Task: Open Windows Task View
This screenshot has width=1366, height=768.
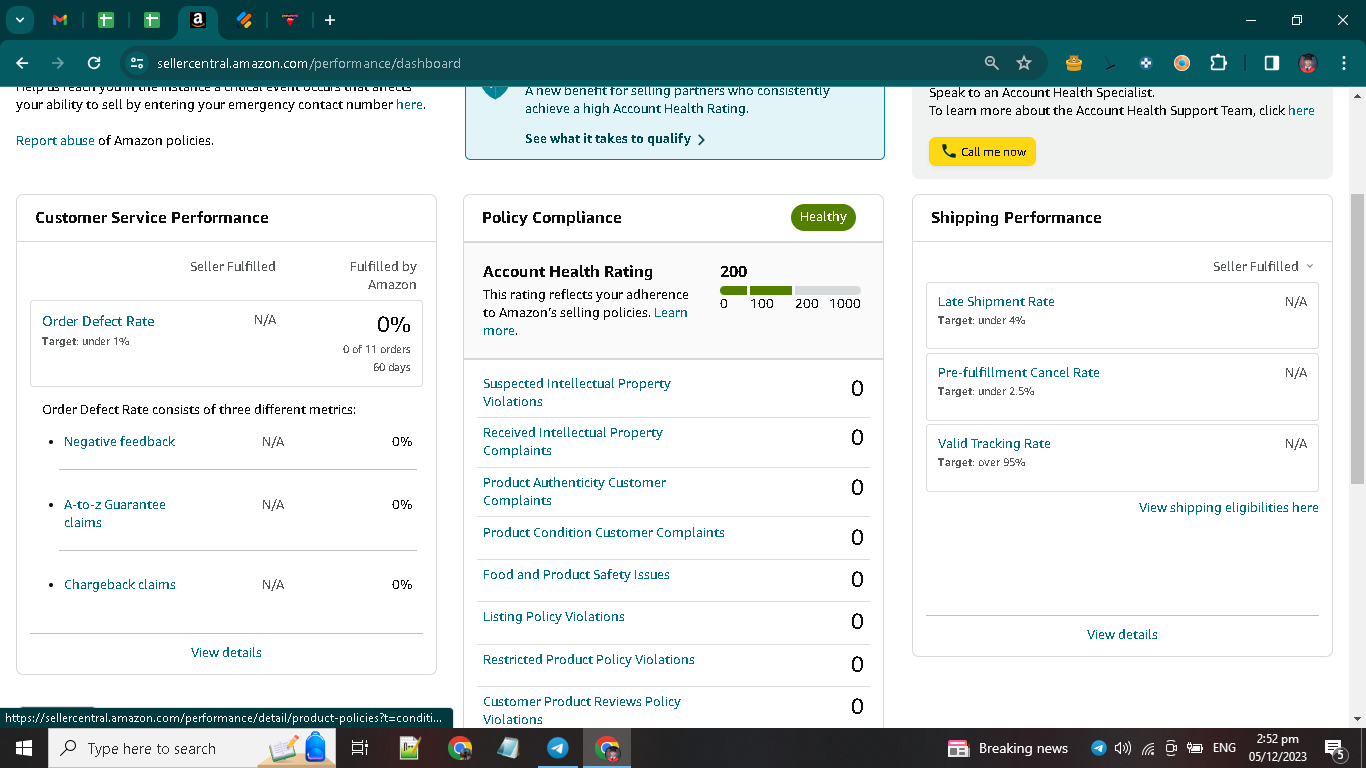Action: tap(360, 748)
